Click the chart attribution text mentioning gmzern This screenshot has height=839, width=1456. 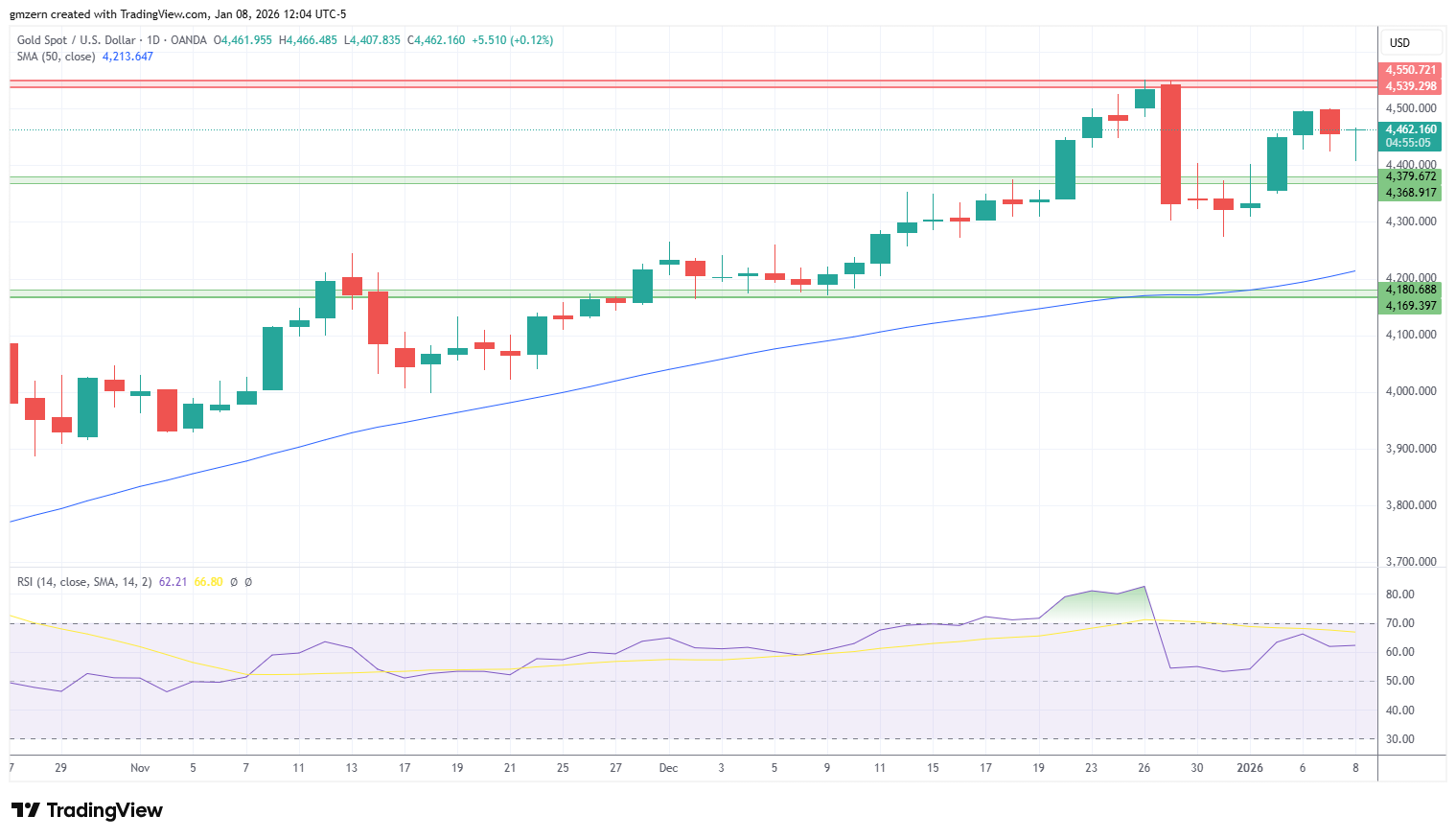point(178,14)
